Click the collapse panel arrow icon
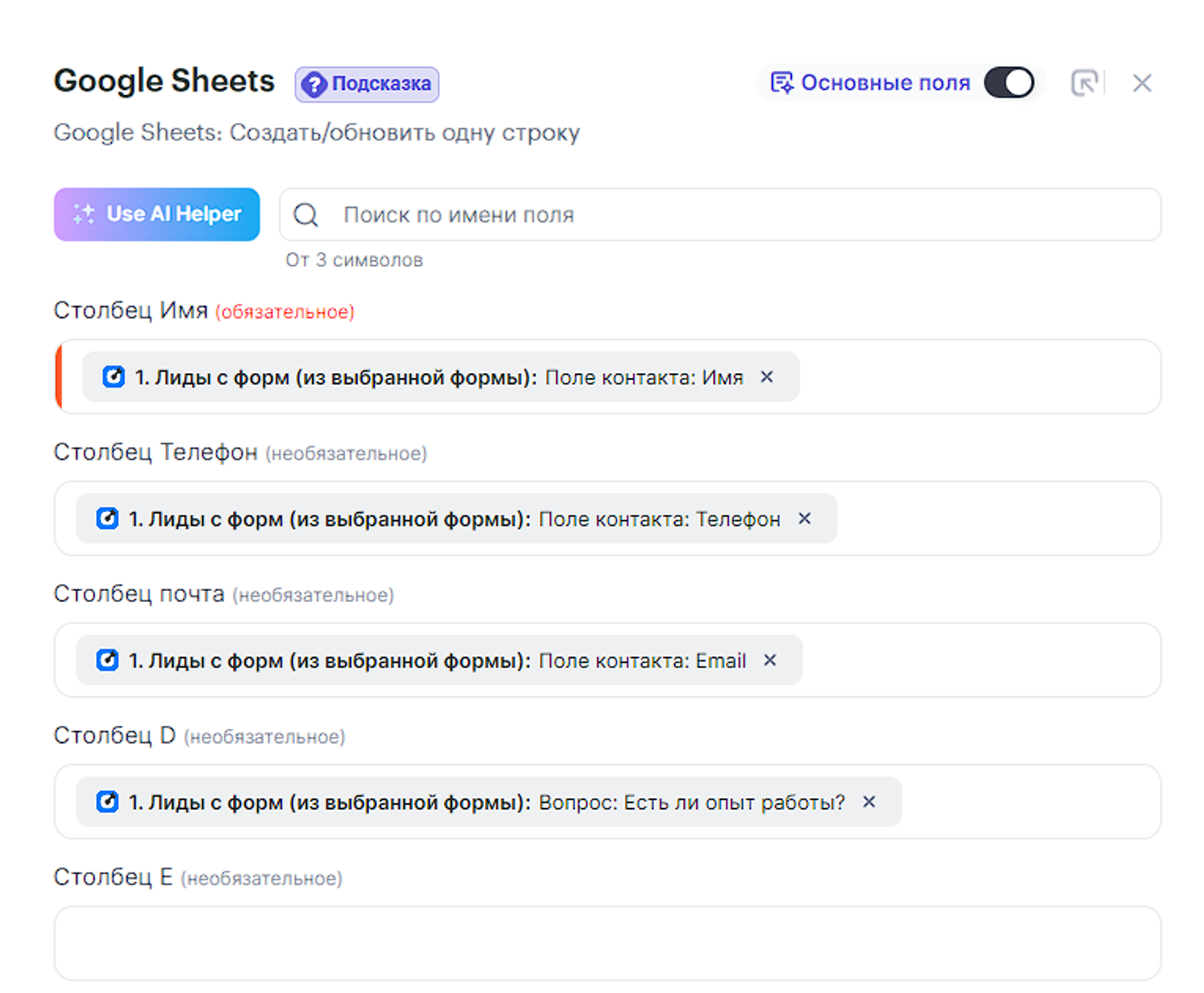Viewport: 1204px width, 993px height. coord(1084,83)
